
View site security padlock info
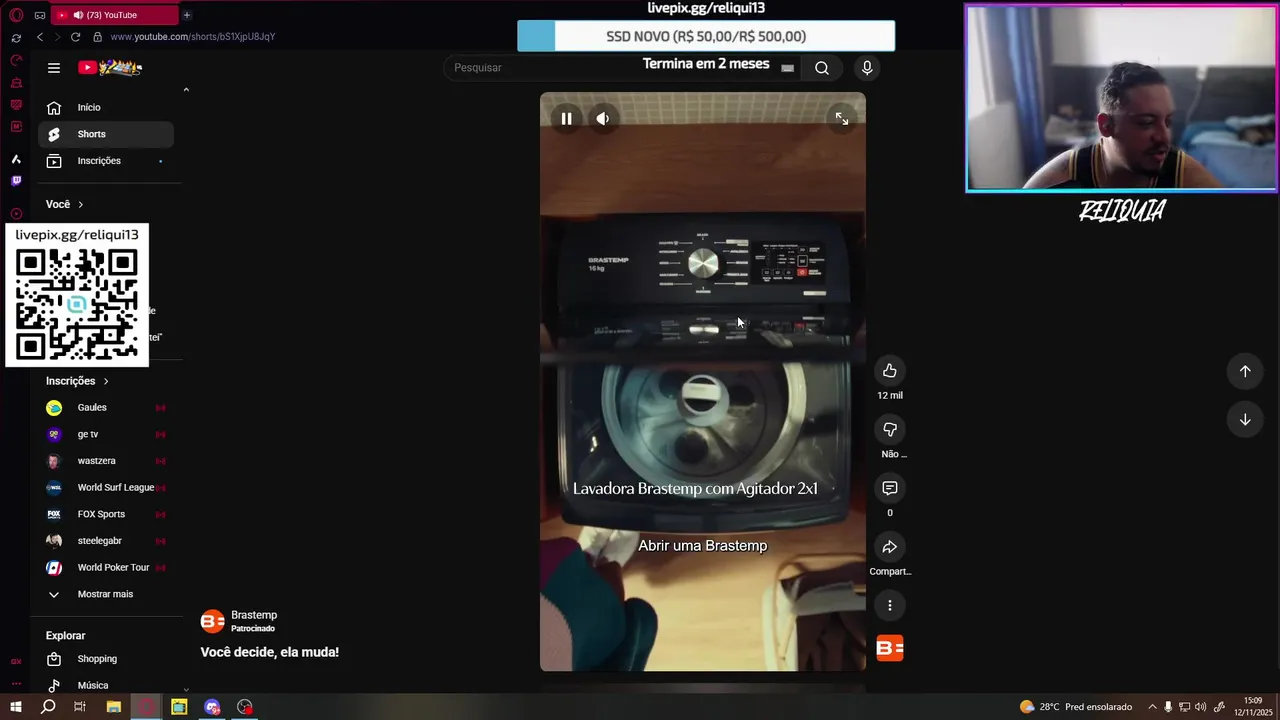pos(97,37)
